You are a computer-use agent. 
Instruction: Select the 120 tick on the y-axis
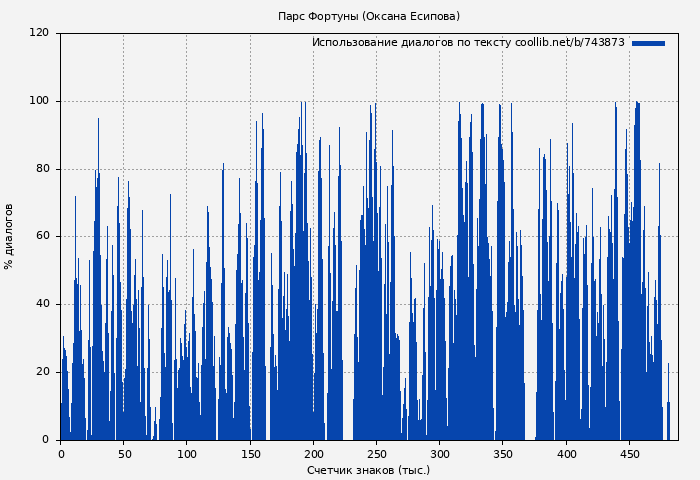[x=39, y=33]
